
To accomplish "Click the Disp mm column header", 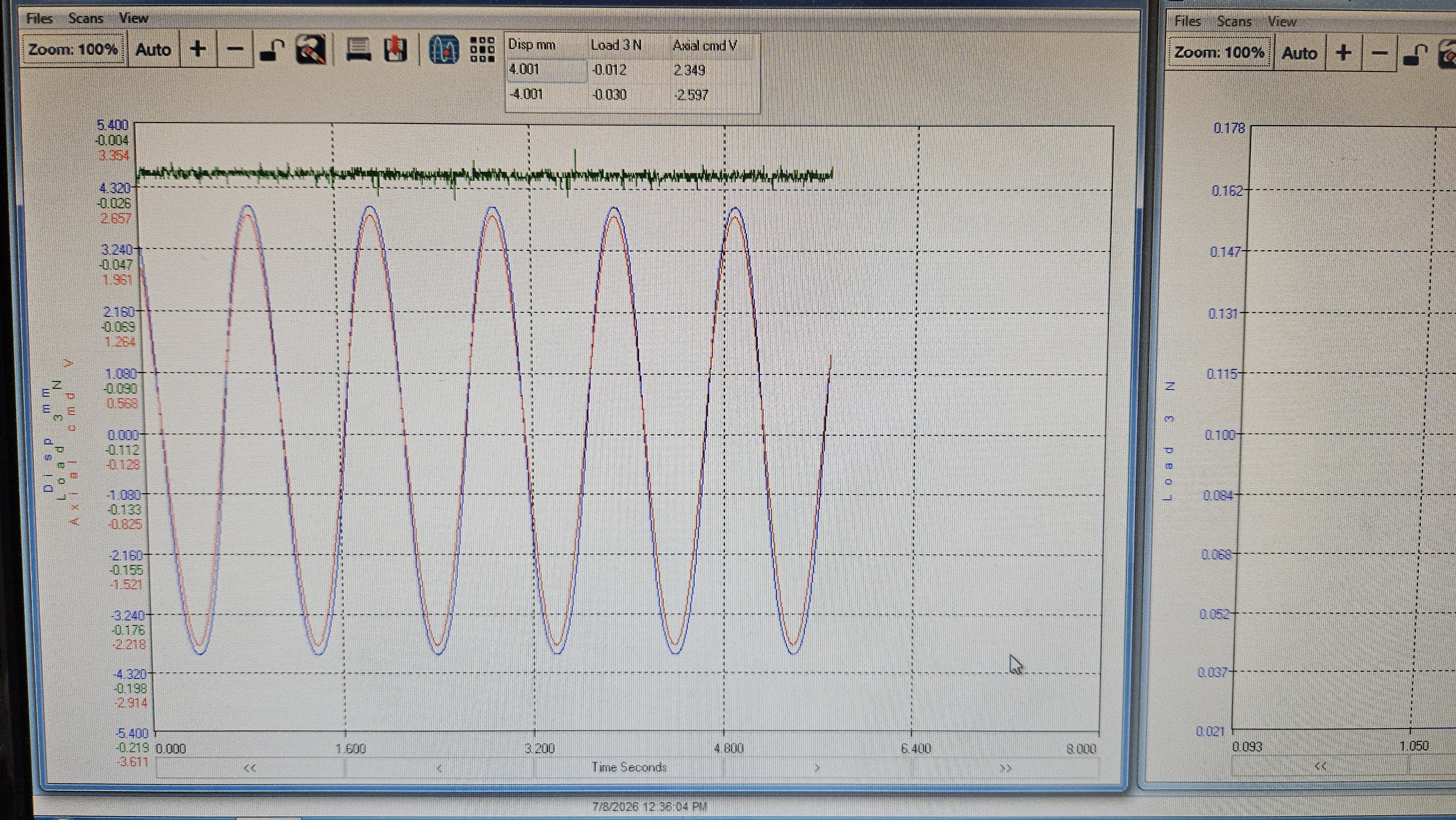I will (x=532, y=45).
